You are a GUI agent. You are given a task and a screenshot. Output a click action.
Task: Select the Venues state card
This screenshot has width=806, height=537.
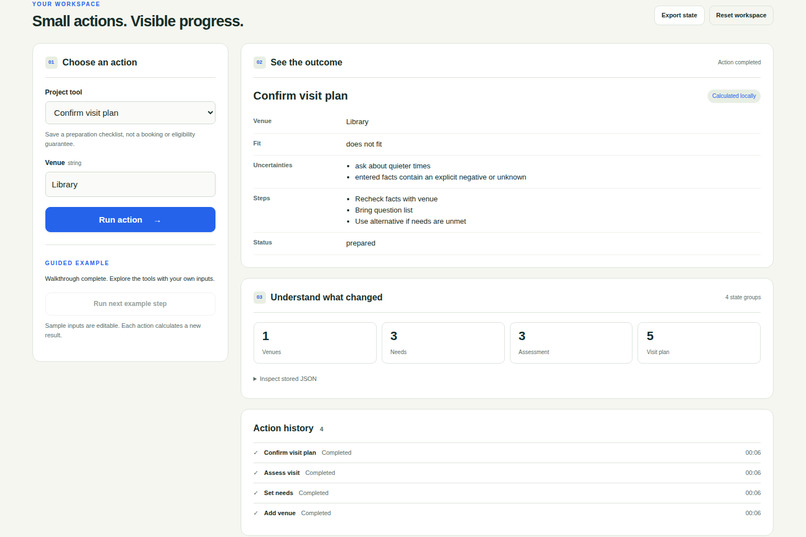tap(315, 343)
